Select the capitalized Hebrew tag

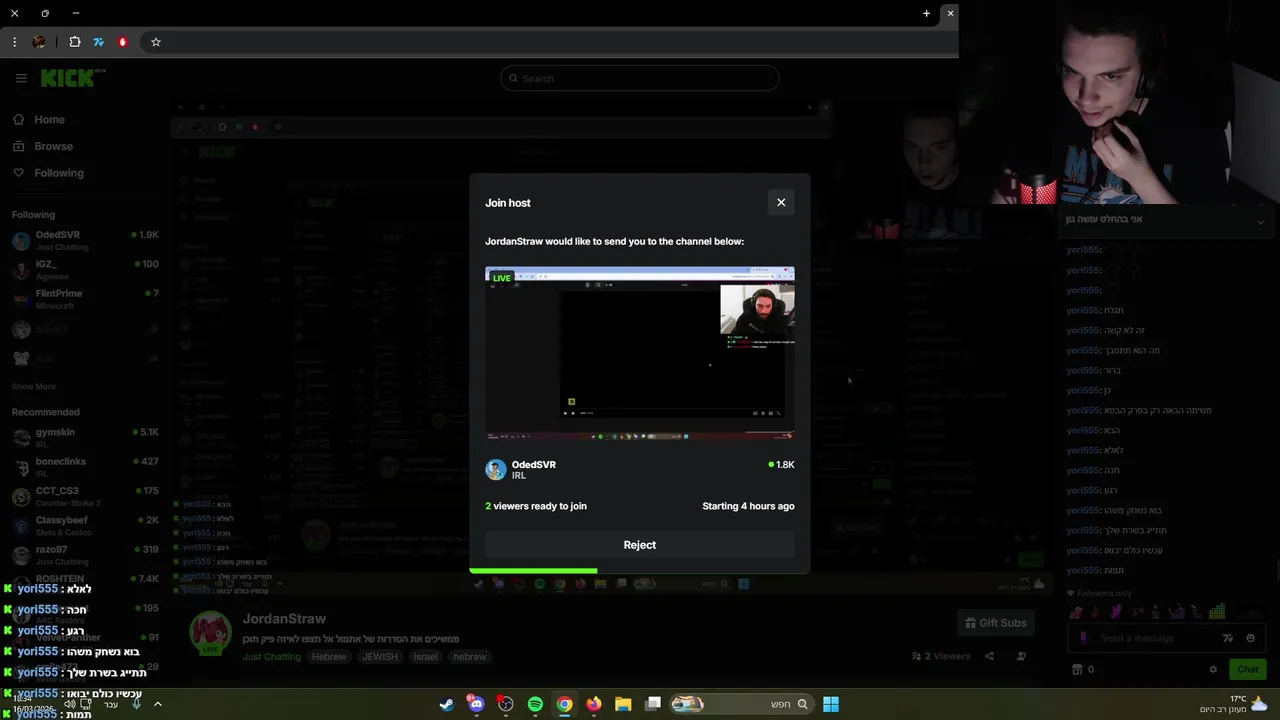tap(329, 657)
